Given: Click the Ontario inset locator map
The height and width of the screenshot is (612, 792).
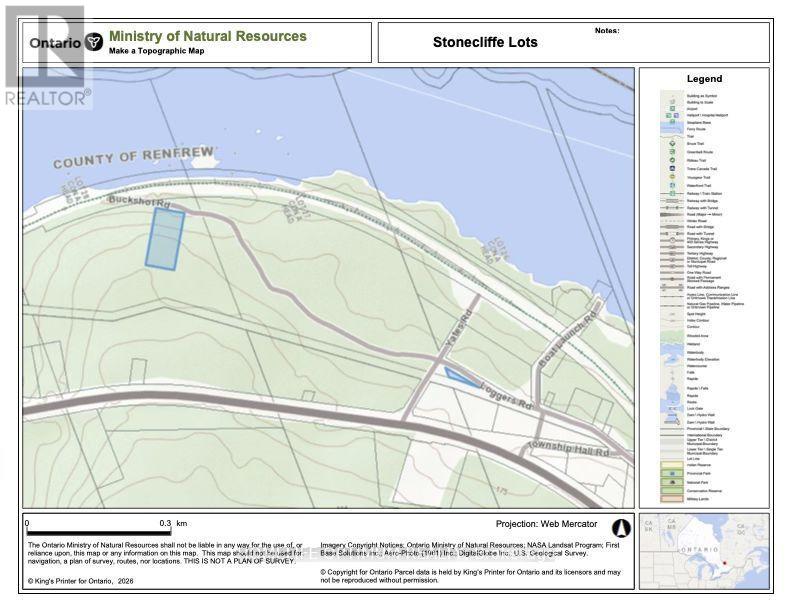Looking at the screenshot, I should (704, 551).
